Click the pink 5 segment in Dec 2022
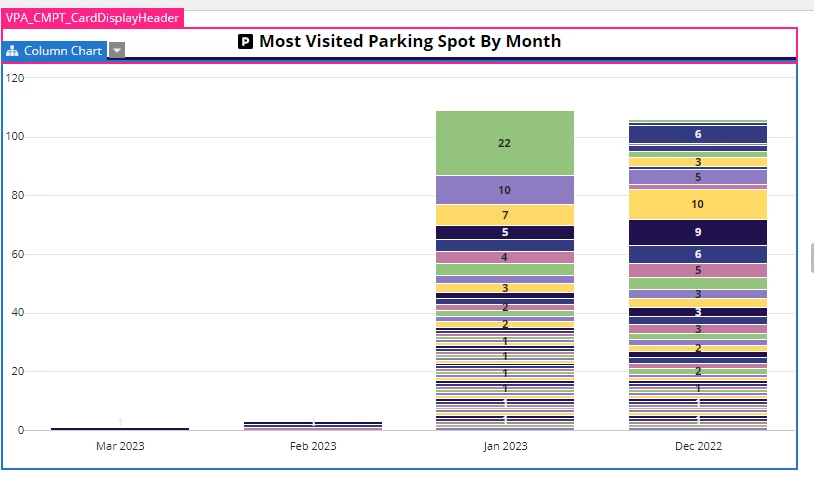The height and width of the screenshot is (485, 814). click(x=698, y=270)
